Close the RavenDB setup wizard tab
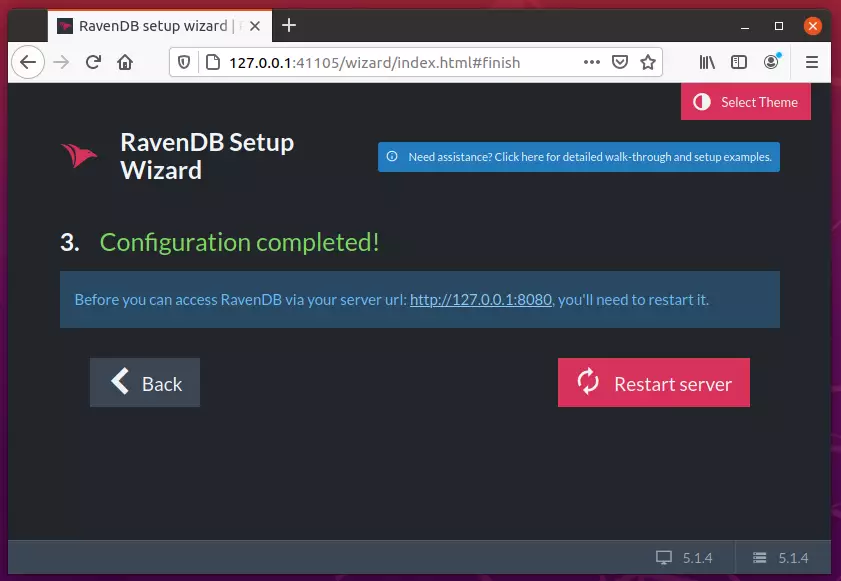 (x=255, y=26)
